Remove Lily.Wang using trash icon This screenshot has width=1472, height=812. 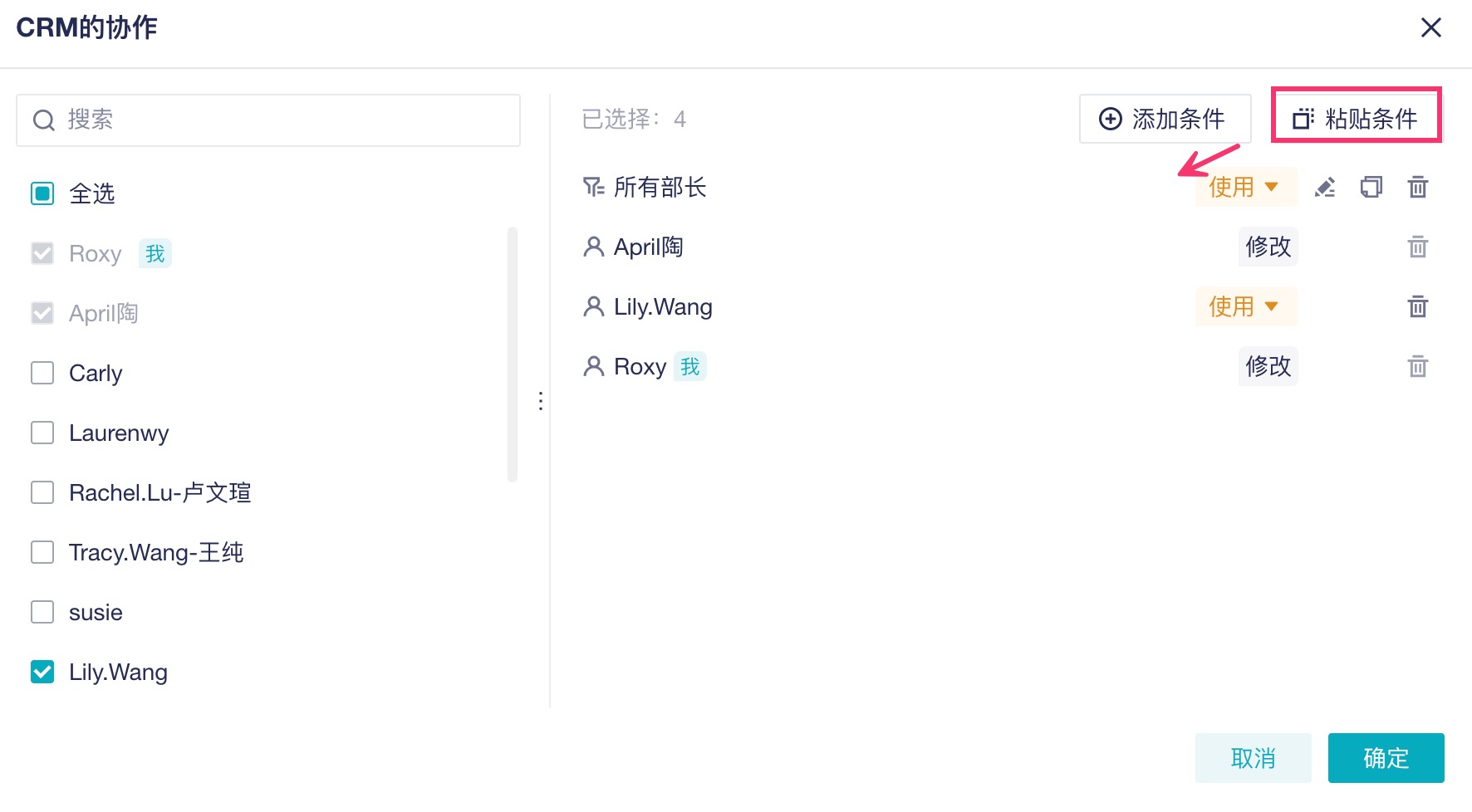[1418, 307]
